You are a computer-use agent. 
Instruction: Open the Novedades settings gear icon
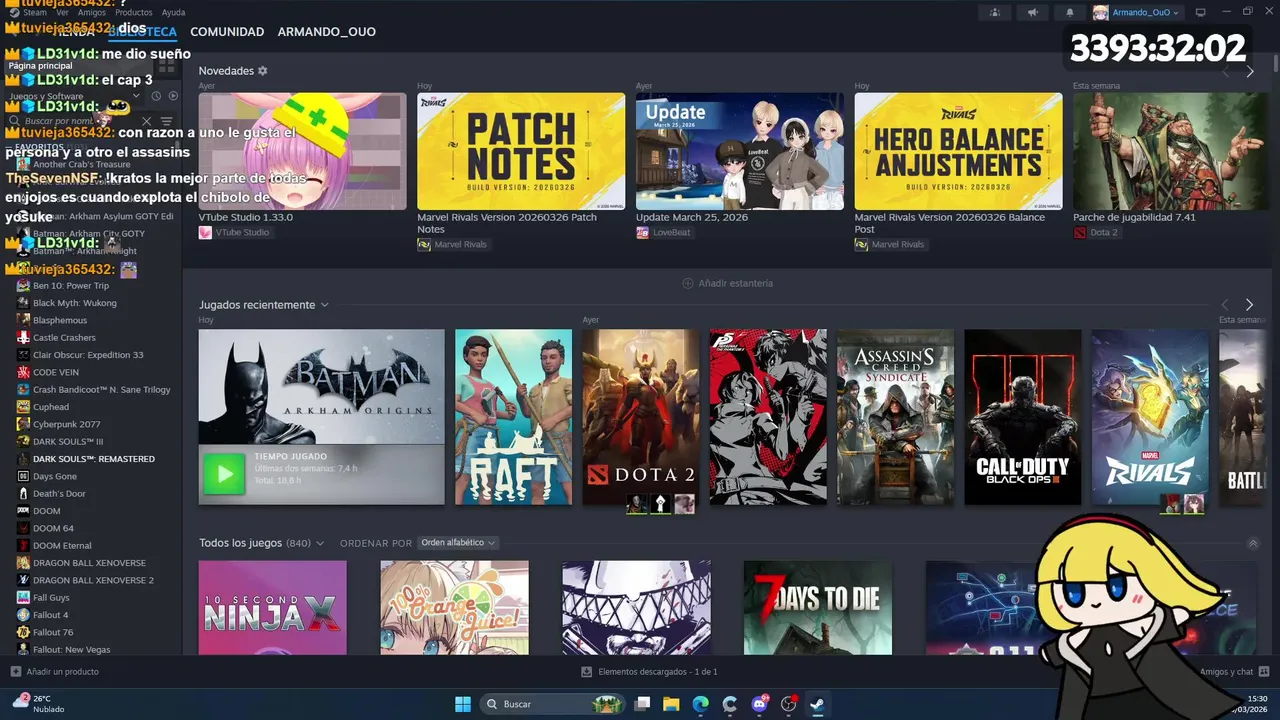point(263,71)
